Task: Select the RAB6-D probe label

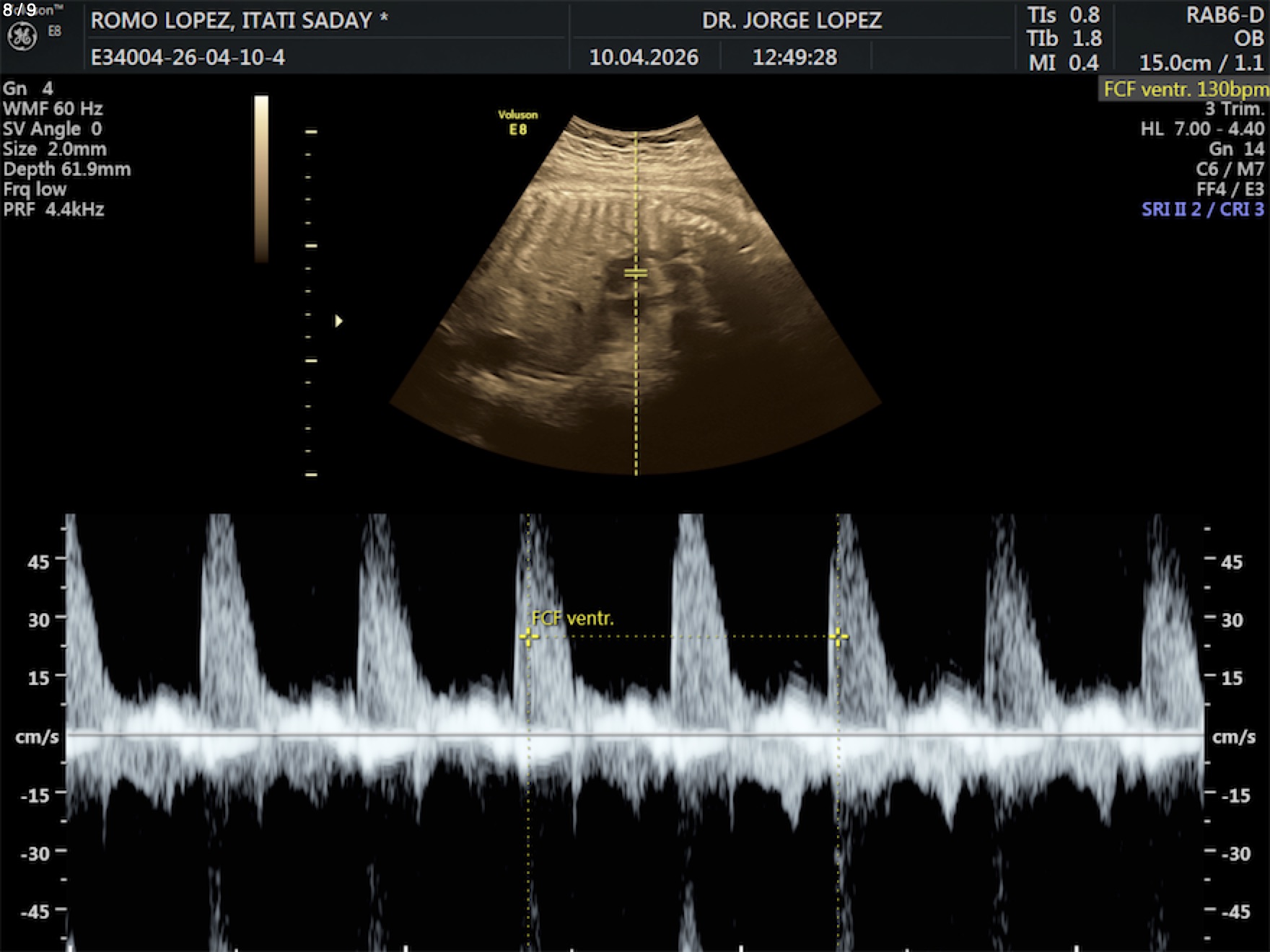Action: coord(1225,15)
